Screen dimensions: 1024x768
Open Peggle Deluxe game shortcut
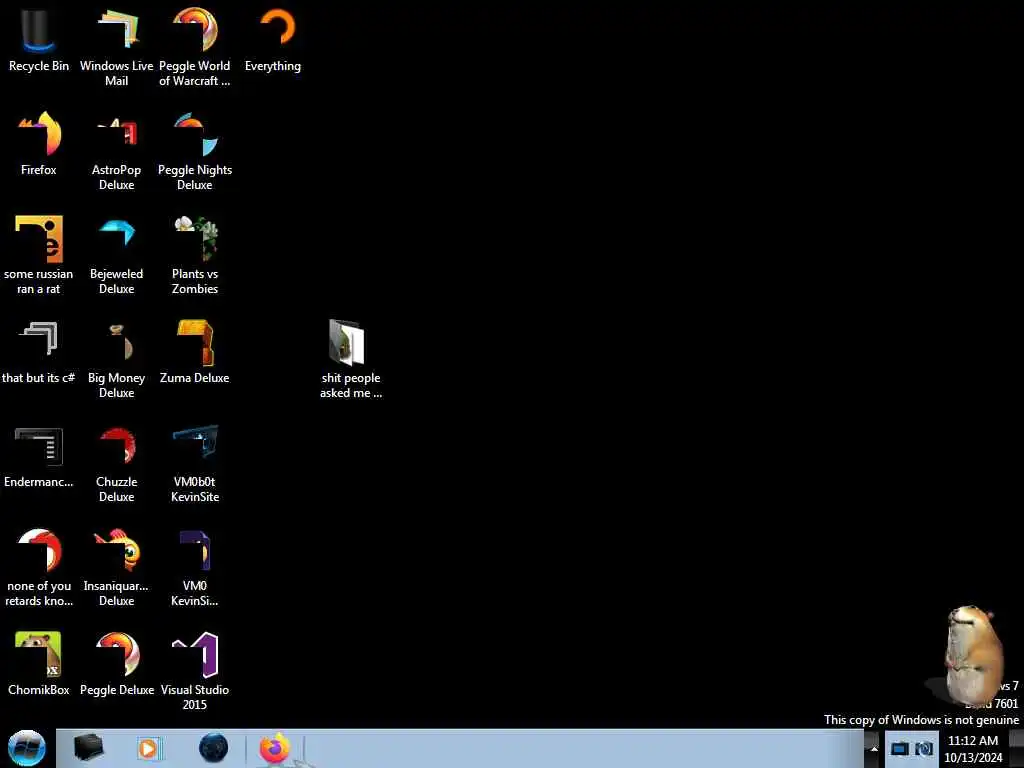[x=116, y=664]
